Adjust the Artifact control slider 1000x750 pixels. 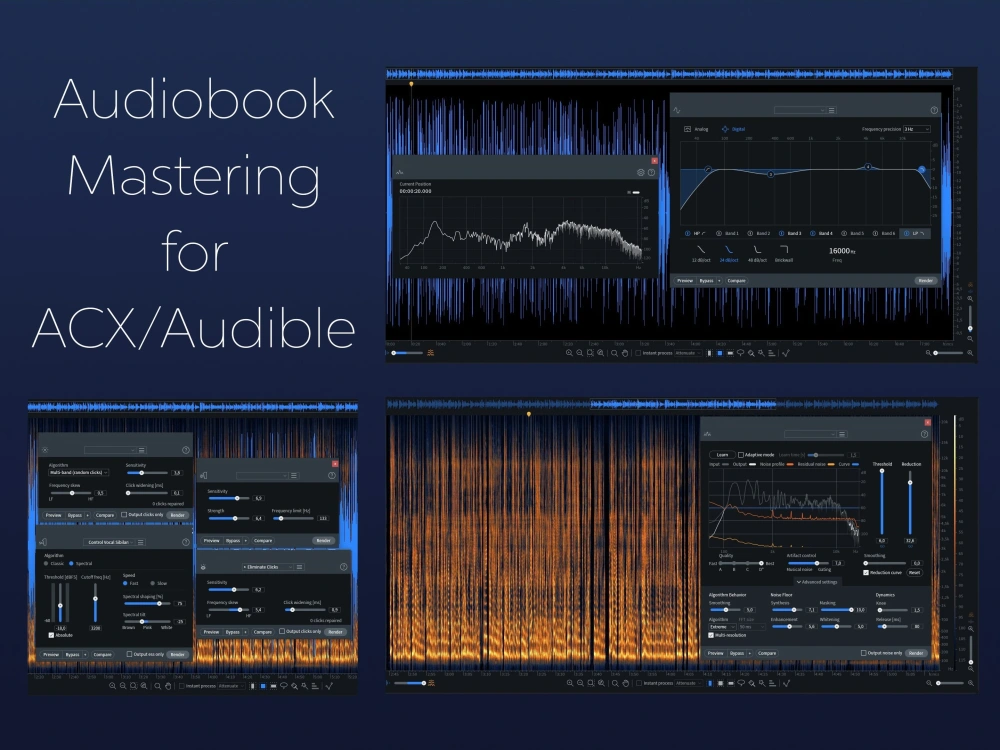tap(809, 563)
